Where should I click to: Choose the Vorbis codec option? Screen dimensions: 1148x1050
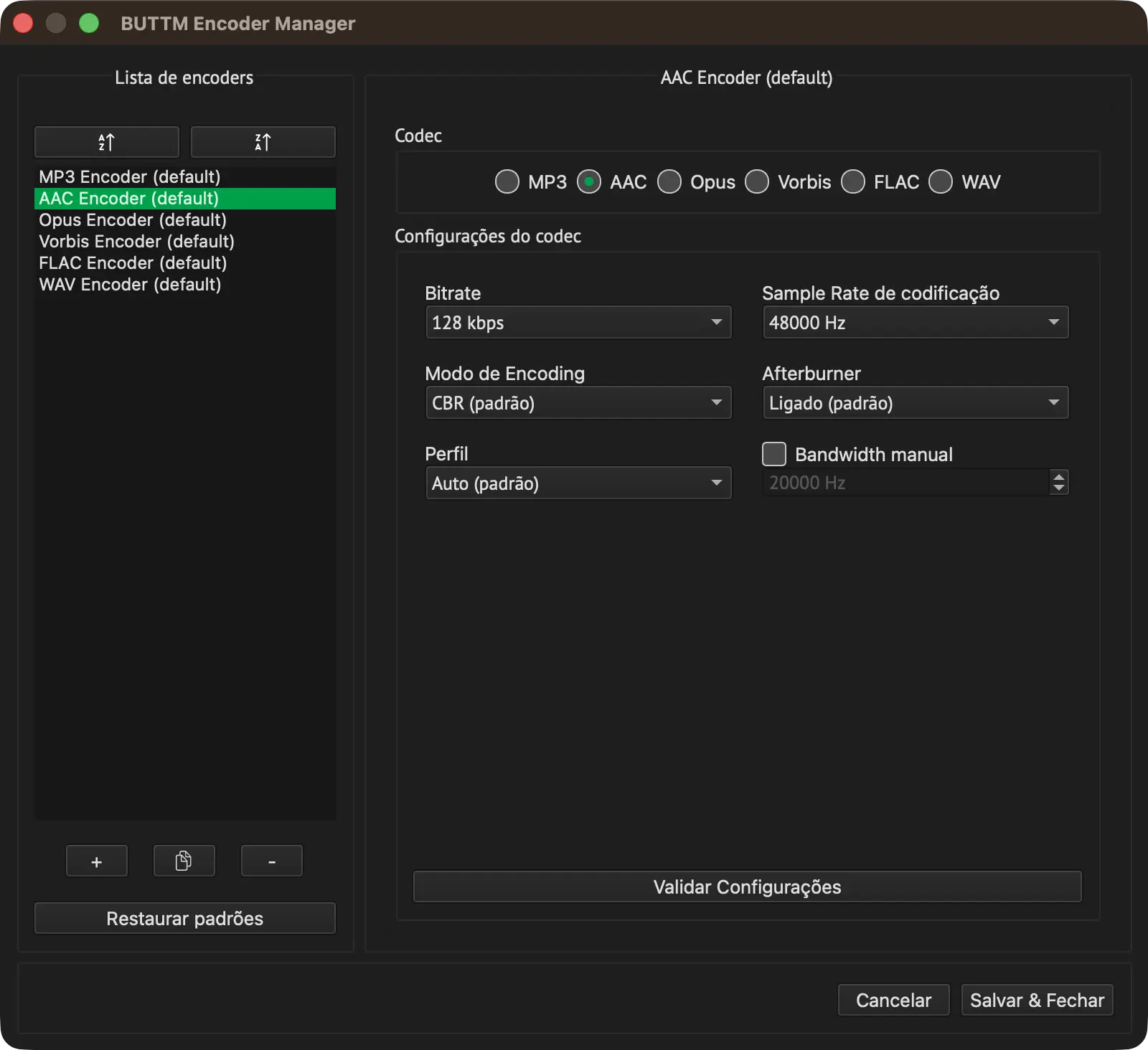coord(757,181)
